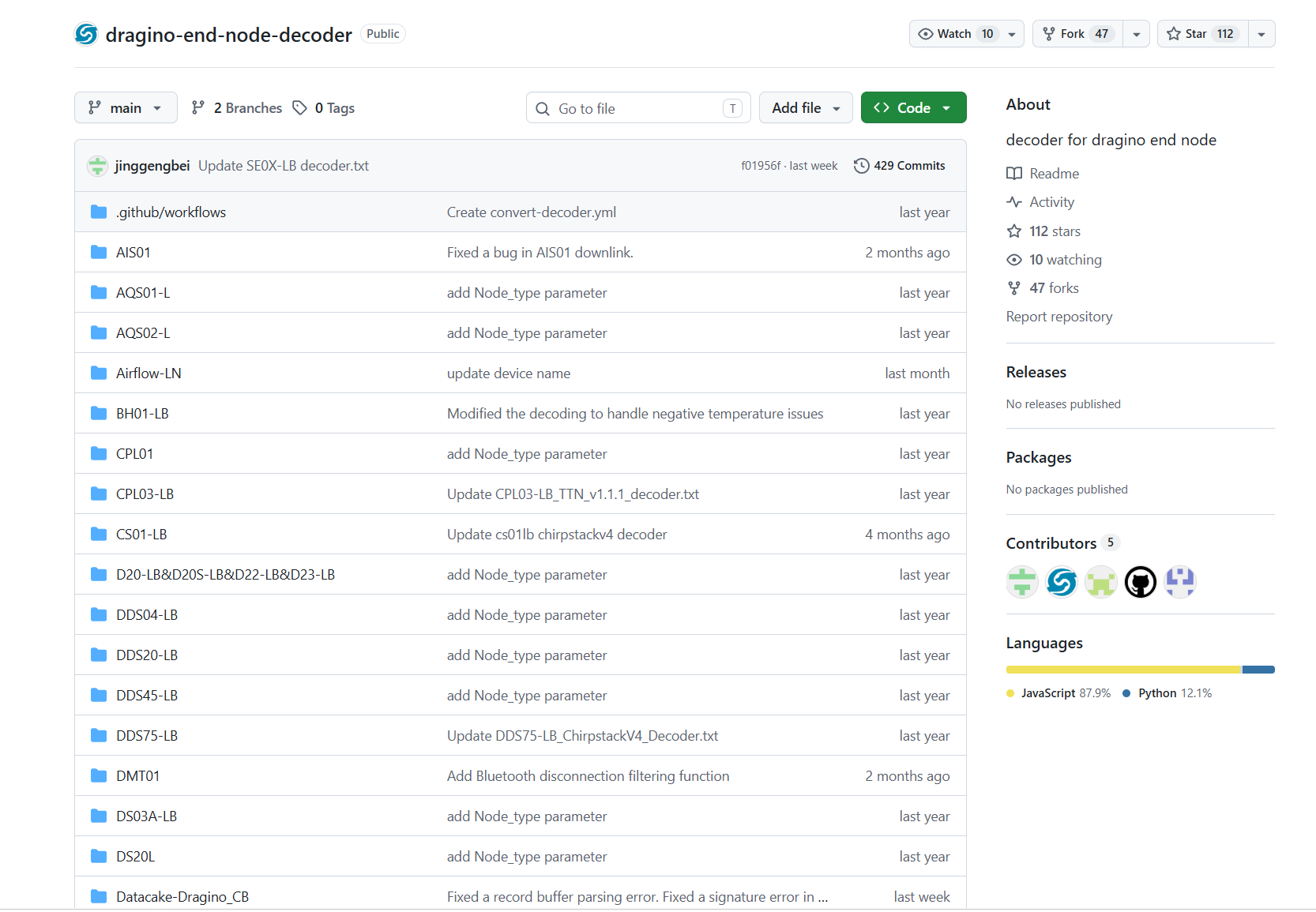Open the Packages section heading
Viewport: 1316px width, 912px height.
pos(1038,457)
